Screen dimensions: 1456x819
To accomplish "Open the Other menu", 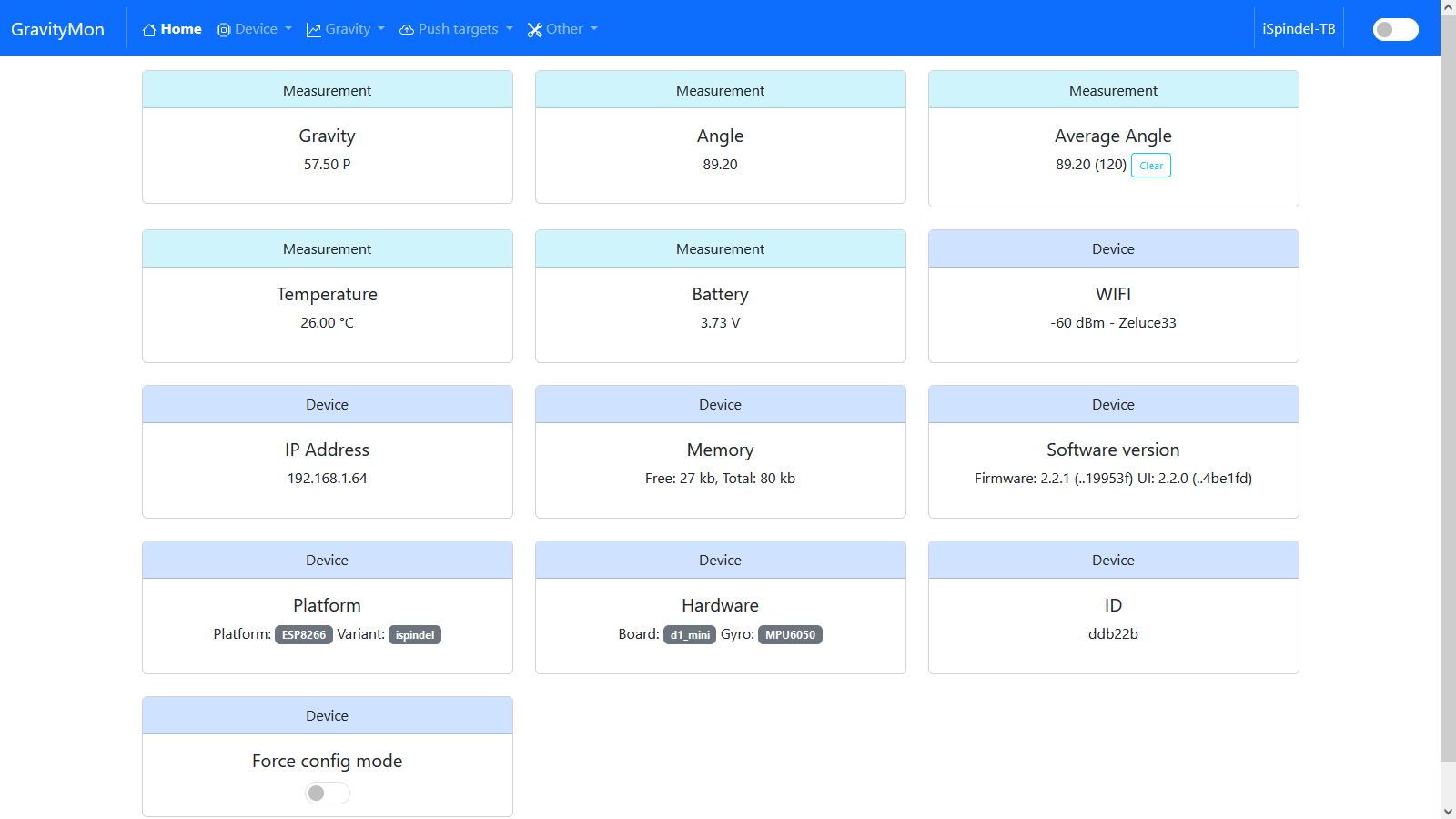I will (564, 29).
